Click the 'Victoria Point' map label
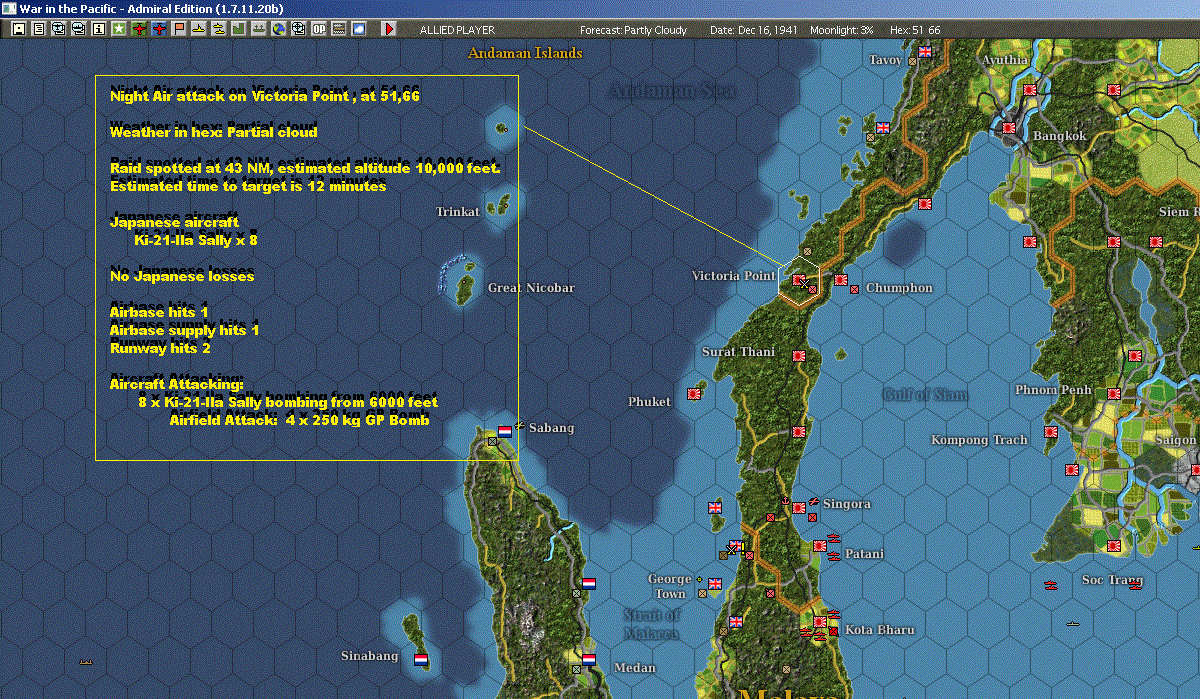The image size is (1200, 699). (x=733, y=276)
